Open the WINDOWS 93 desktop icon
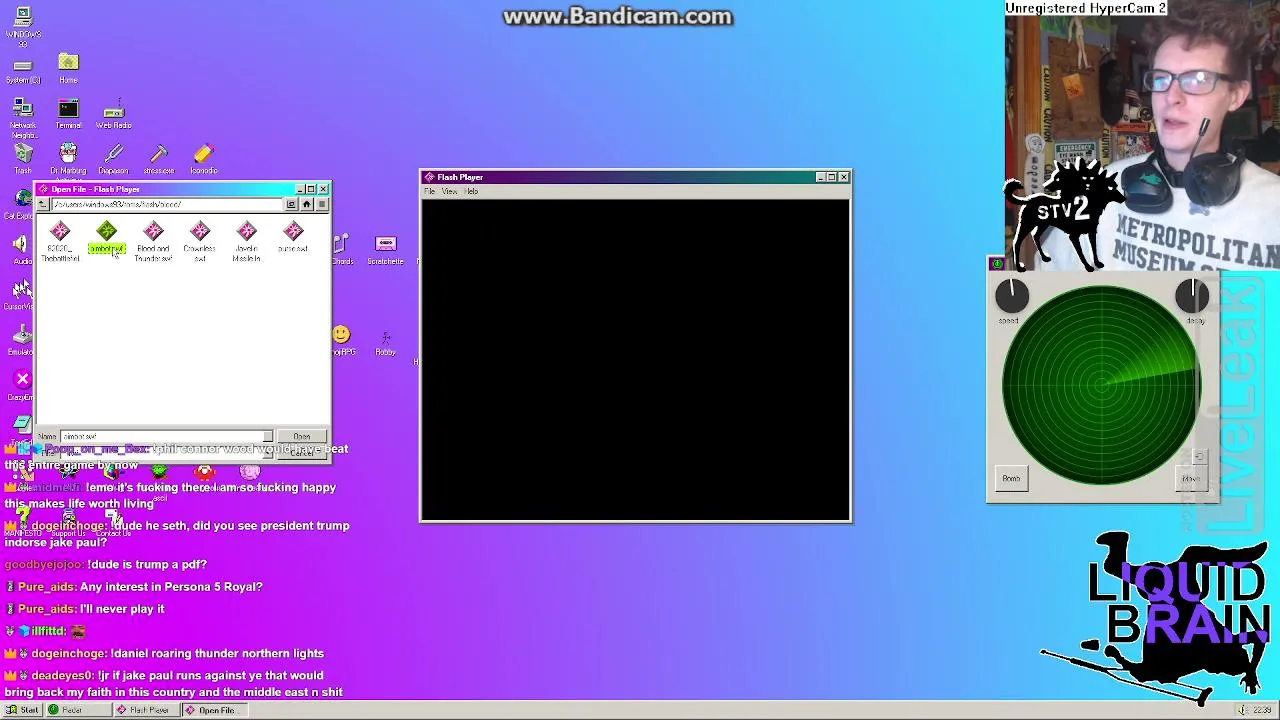1280x720 pixels. click(x=23, y=27)
